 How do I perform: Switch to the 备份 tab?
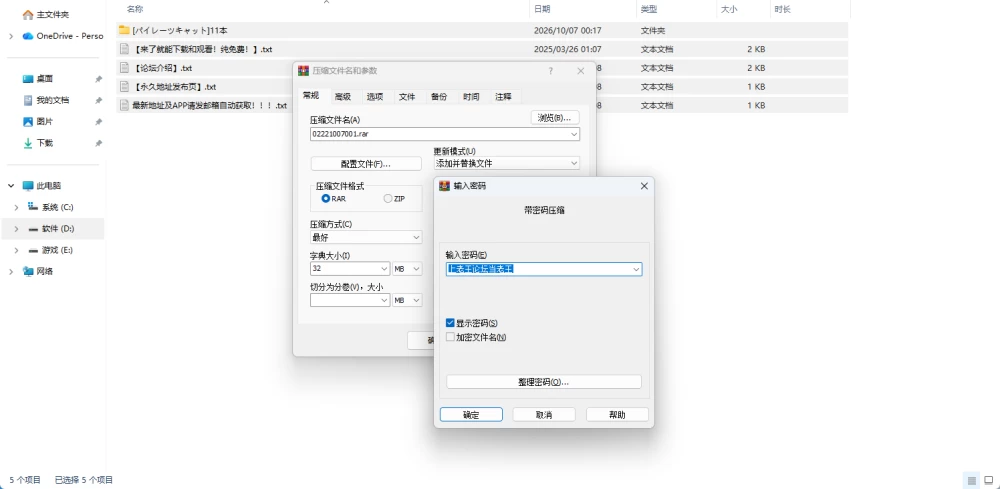coord(439,97)
